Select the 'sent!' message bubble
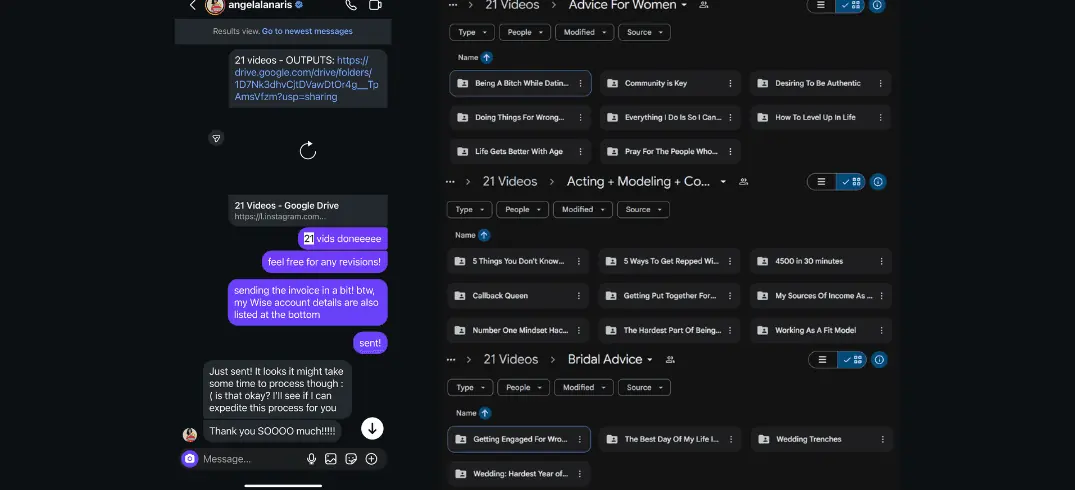 (370, 343)
